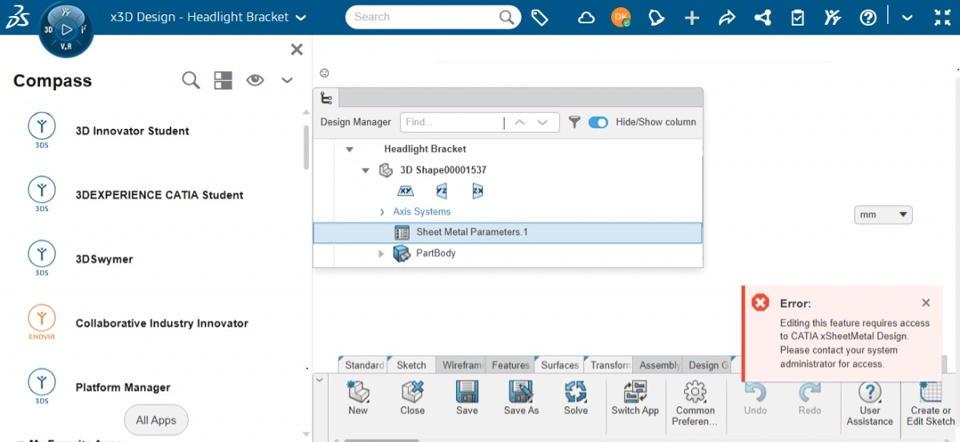
Task: Open x3D Design title dropdown arrow
Action: (301, 18)
